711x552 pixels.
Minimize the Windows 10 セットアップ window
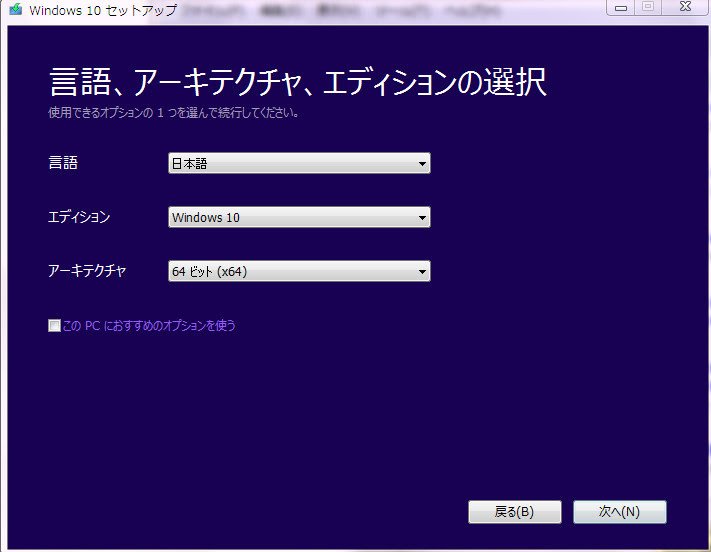[621, 7]
